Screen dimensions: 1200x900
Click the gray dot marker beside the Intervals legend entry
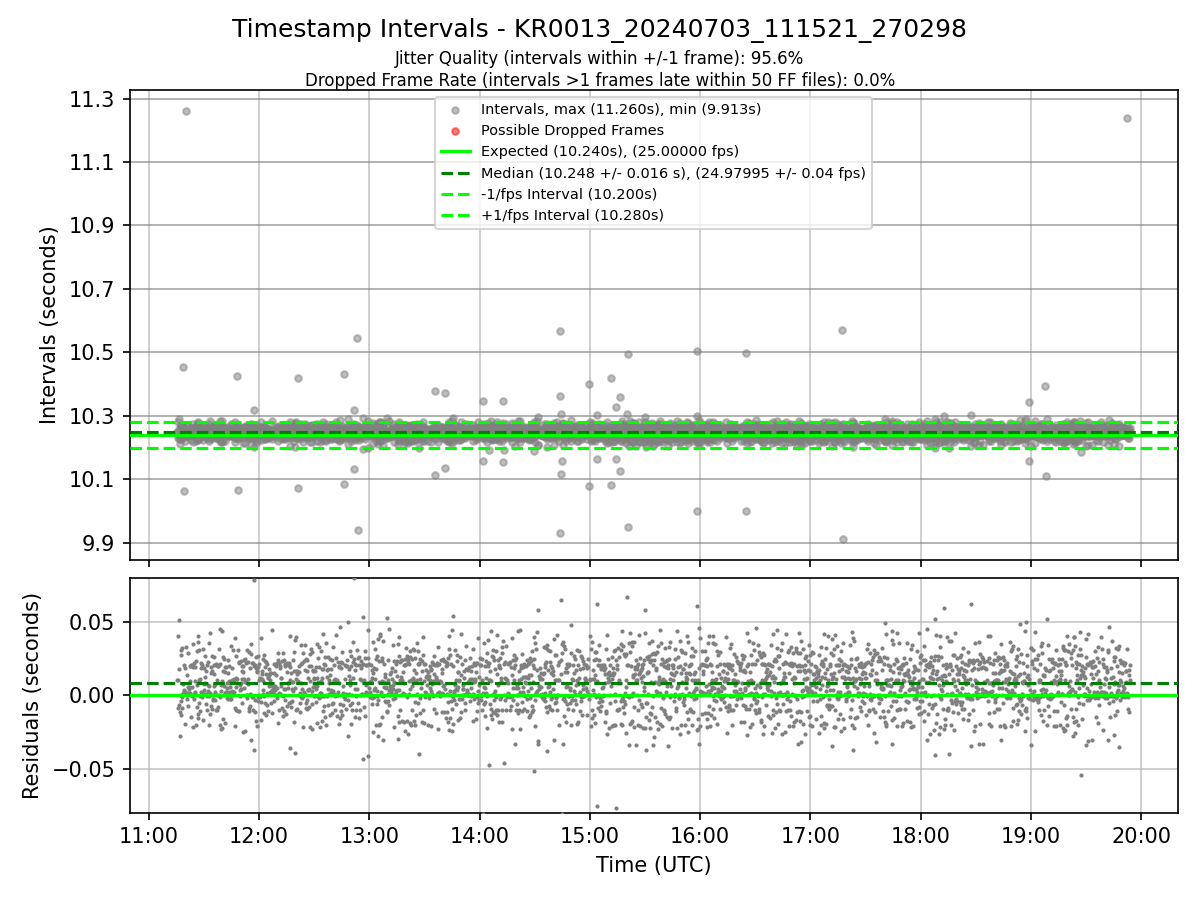pos(455,109)
